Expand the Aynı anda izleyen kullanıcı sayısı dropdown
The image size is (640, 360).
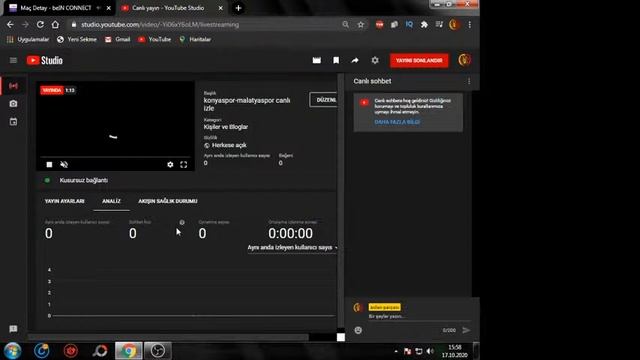[292, 248]
